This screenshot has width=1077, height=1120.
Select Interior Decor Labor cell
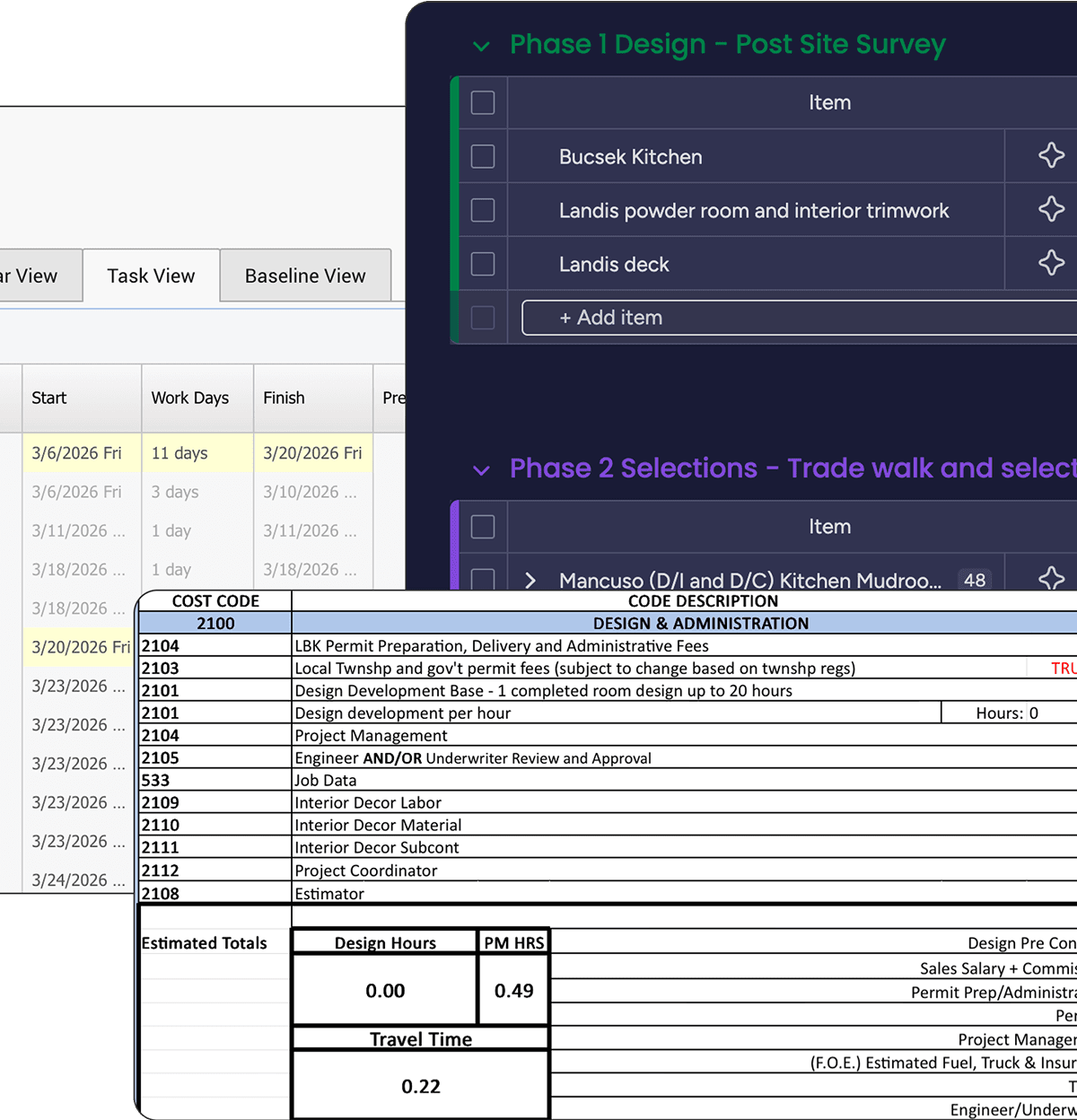(685, 802)
